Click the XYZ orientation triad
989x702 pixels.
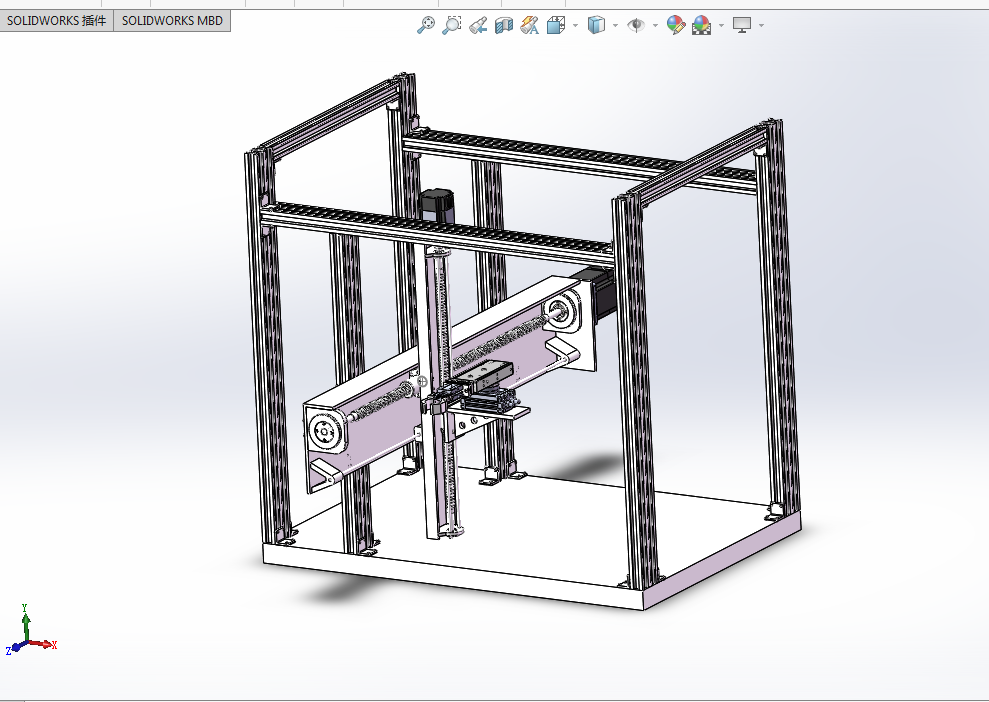[30, 631]
